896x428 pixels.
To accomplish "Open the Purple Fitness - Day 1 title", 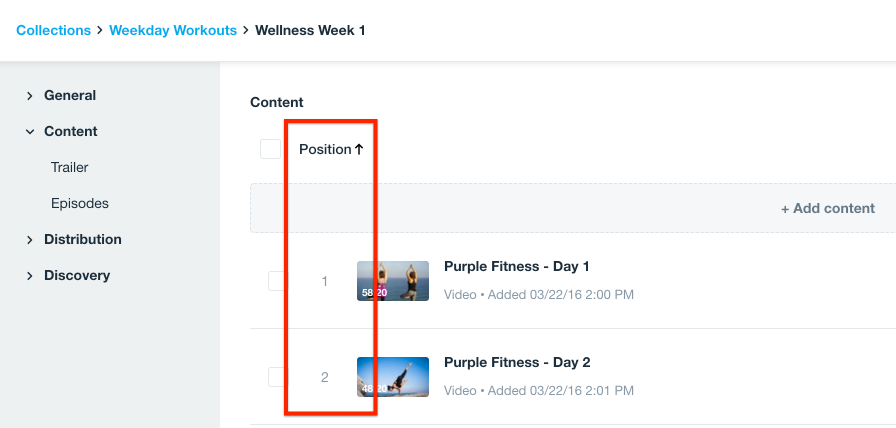I will click(x=516, y=267).
